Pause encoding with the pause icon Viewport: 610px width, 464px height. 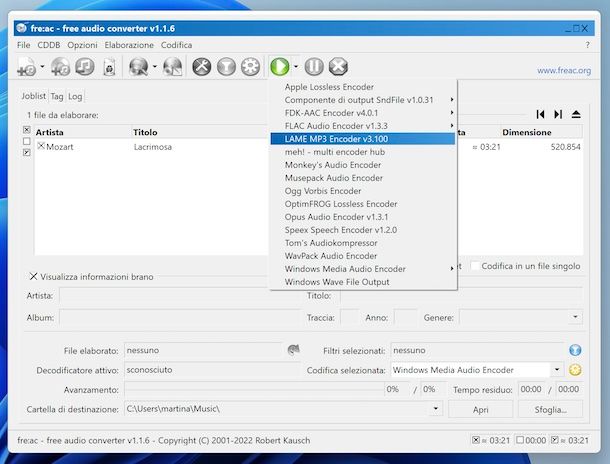click(314, 67)
